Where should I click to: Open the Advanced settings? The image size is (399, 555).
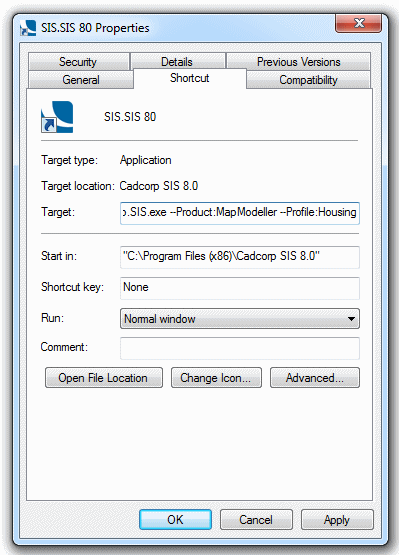tap(315, 378)
